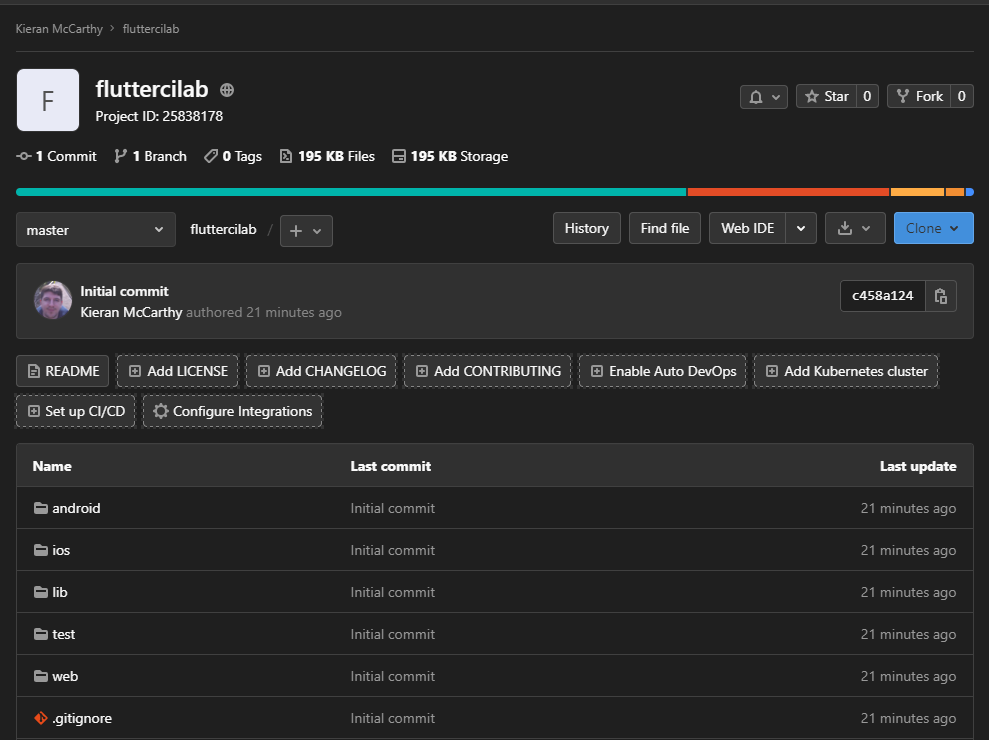Click the test folder icon
Image resolution: width=989 pixels, height=740 pixels.
coord(41,634)
